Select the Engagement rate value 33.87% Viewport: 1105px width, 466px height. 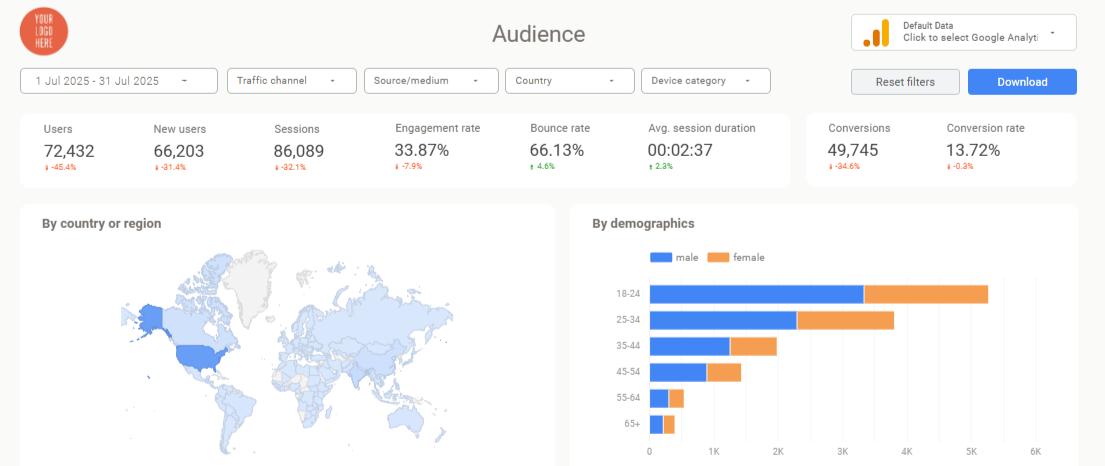point(422,150)
